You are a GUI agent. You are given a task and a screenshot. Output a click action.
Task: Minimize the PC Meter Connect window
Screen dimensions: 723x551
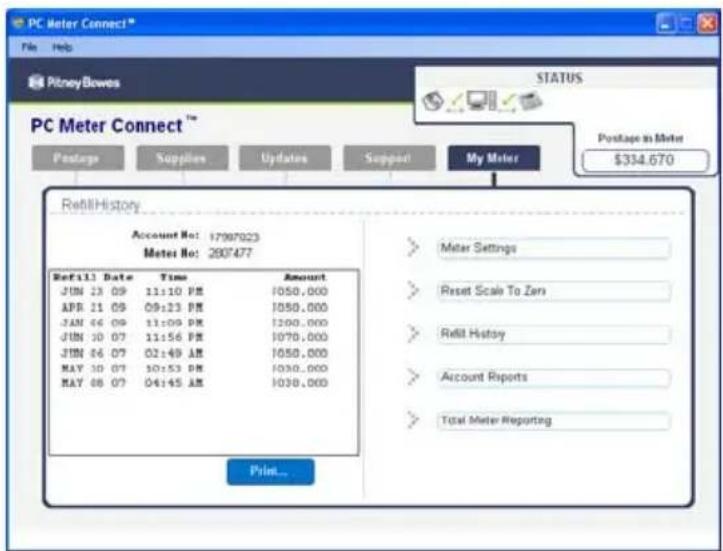click(665, 24)
